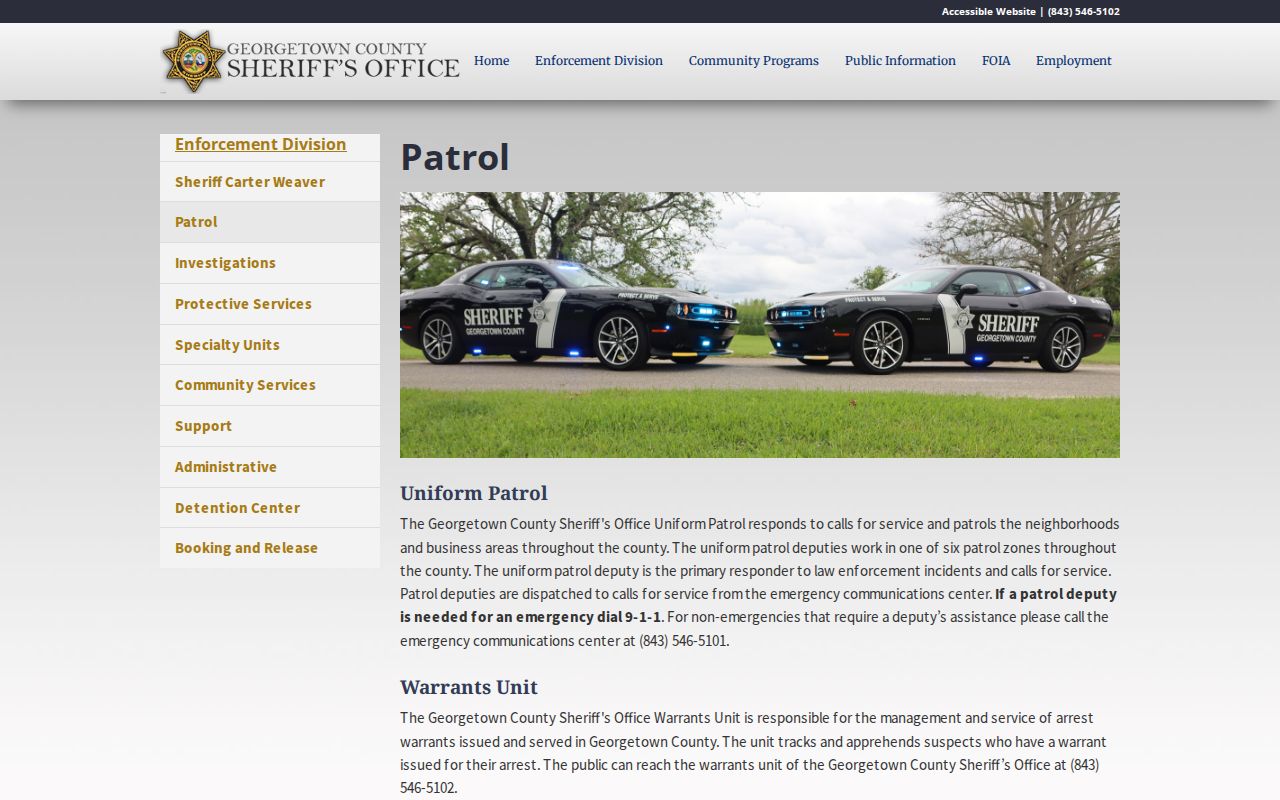Screen dimensions: 1280x800
Task: Click the Patrol page title
Action: coord(455,158)
